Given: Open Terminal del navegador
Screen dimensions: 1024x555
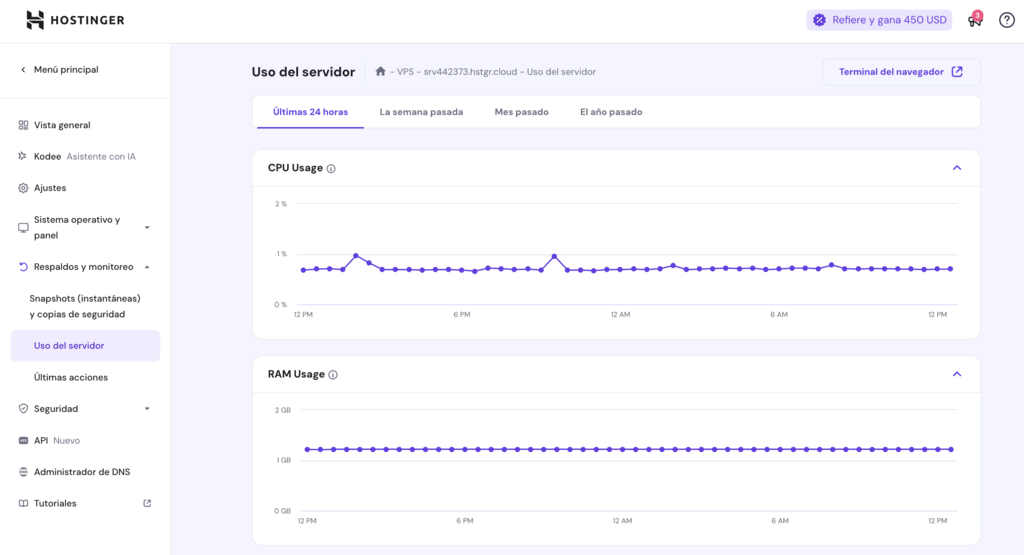Looking at the screenshot, I should (900, 72).
